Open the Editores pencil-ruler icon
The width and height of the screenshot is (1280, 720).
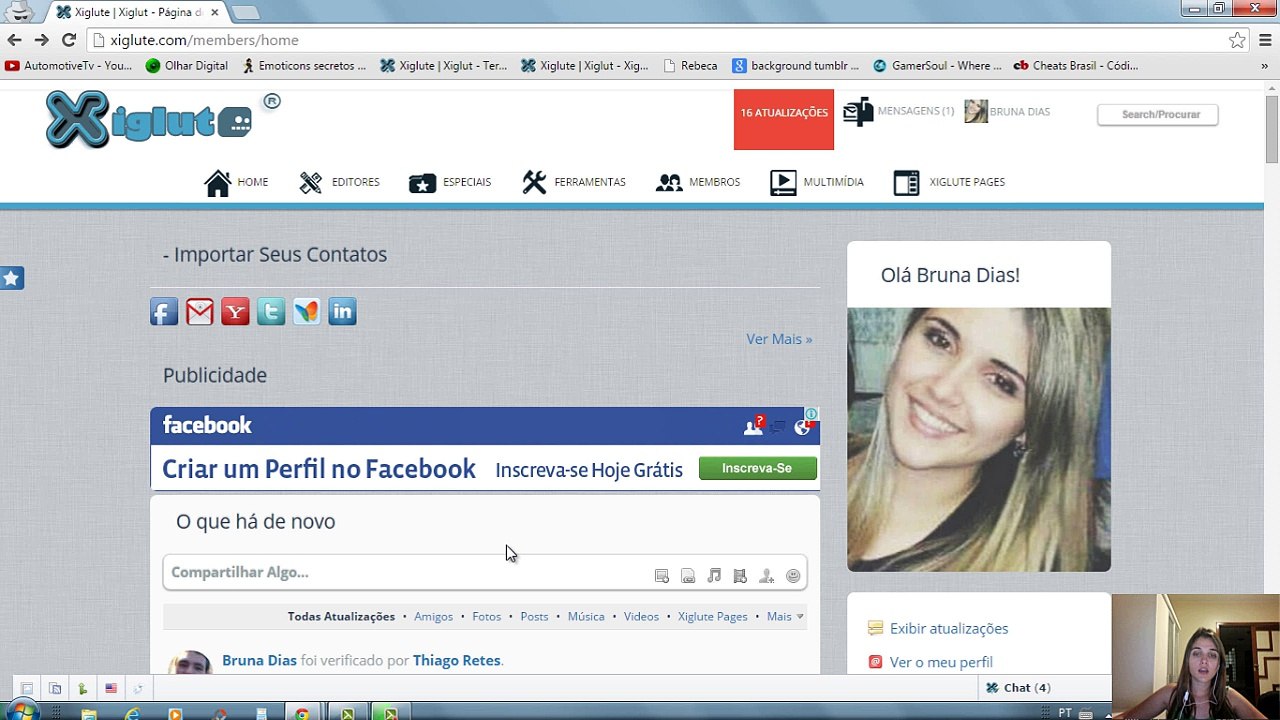(x=311, y=182)
